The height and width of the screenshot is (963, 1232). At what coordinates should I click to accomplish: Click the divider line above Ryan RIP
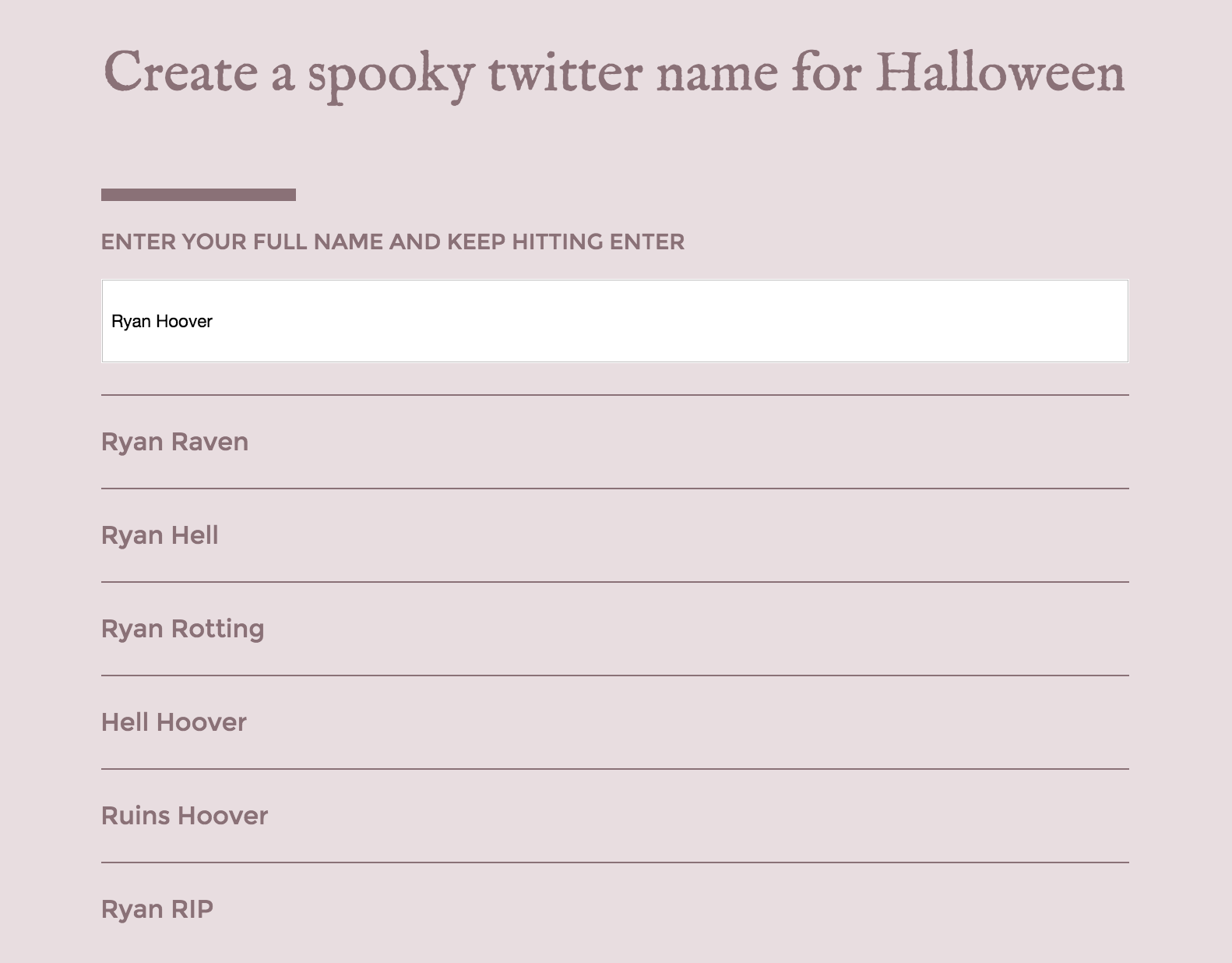coord(615,862)
